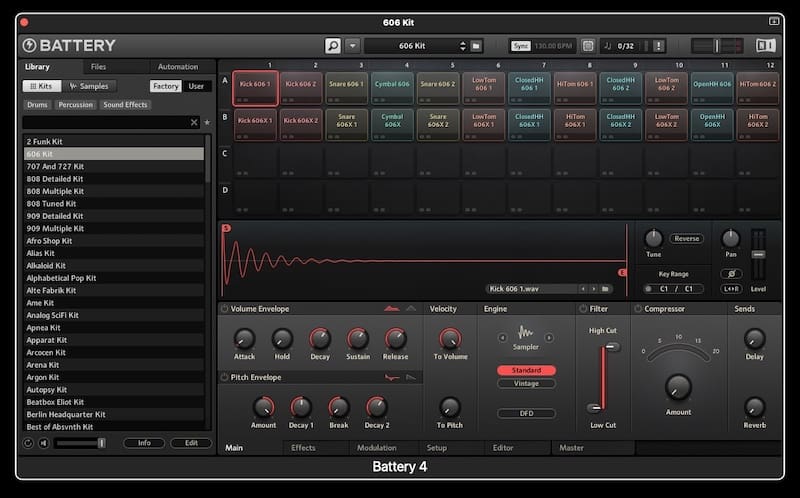Toggle Pitch Envelope power button
The width and height of the screenshot is (800, 498).
click(224, 377)
